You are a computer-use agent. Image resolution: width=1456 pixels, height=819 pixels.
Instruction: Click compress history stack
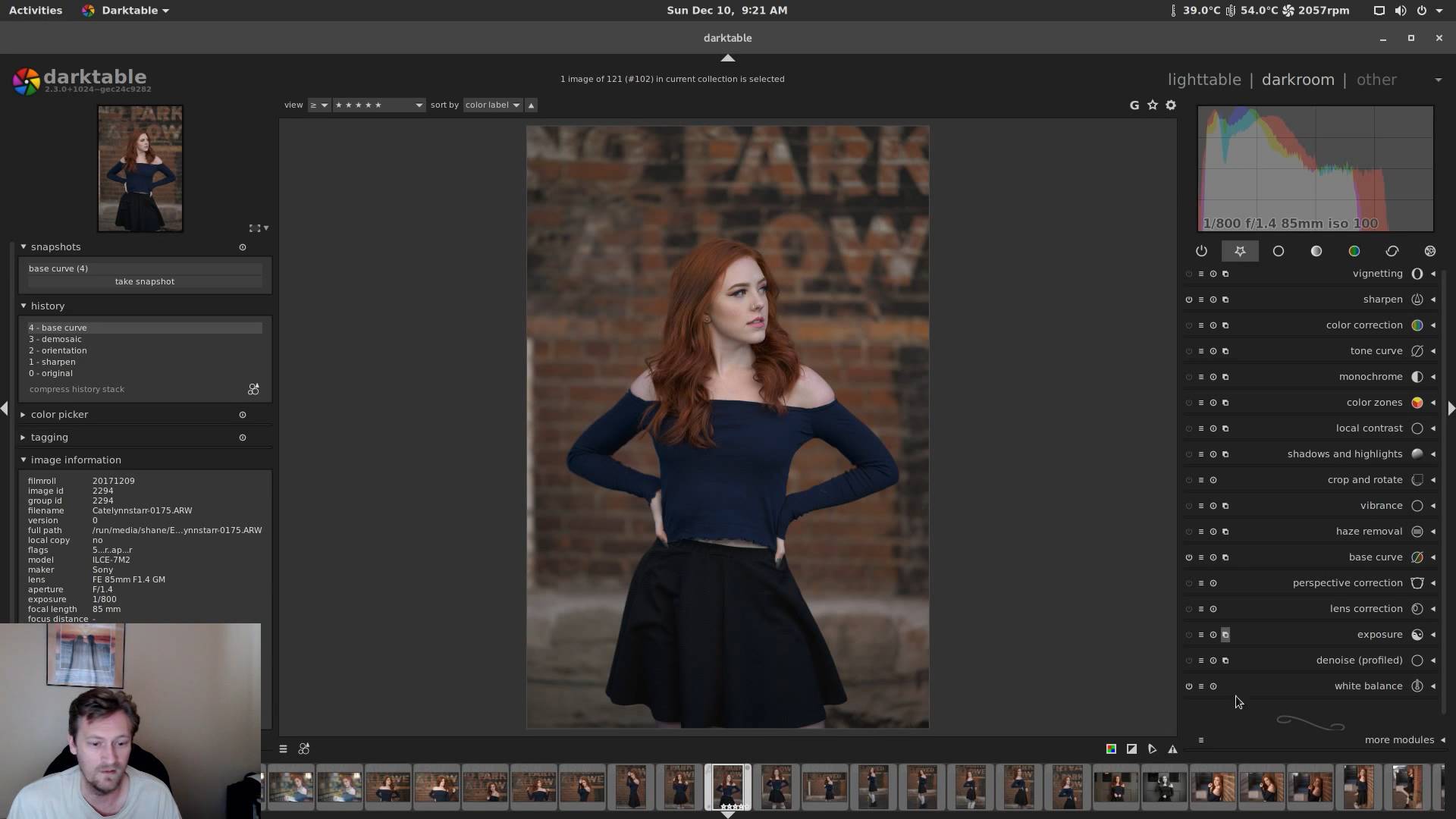point(77,389)
